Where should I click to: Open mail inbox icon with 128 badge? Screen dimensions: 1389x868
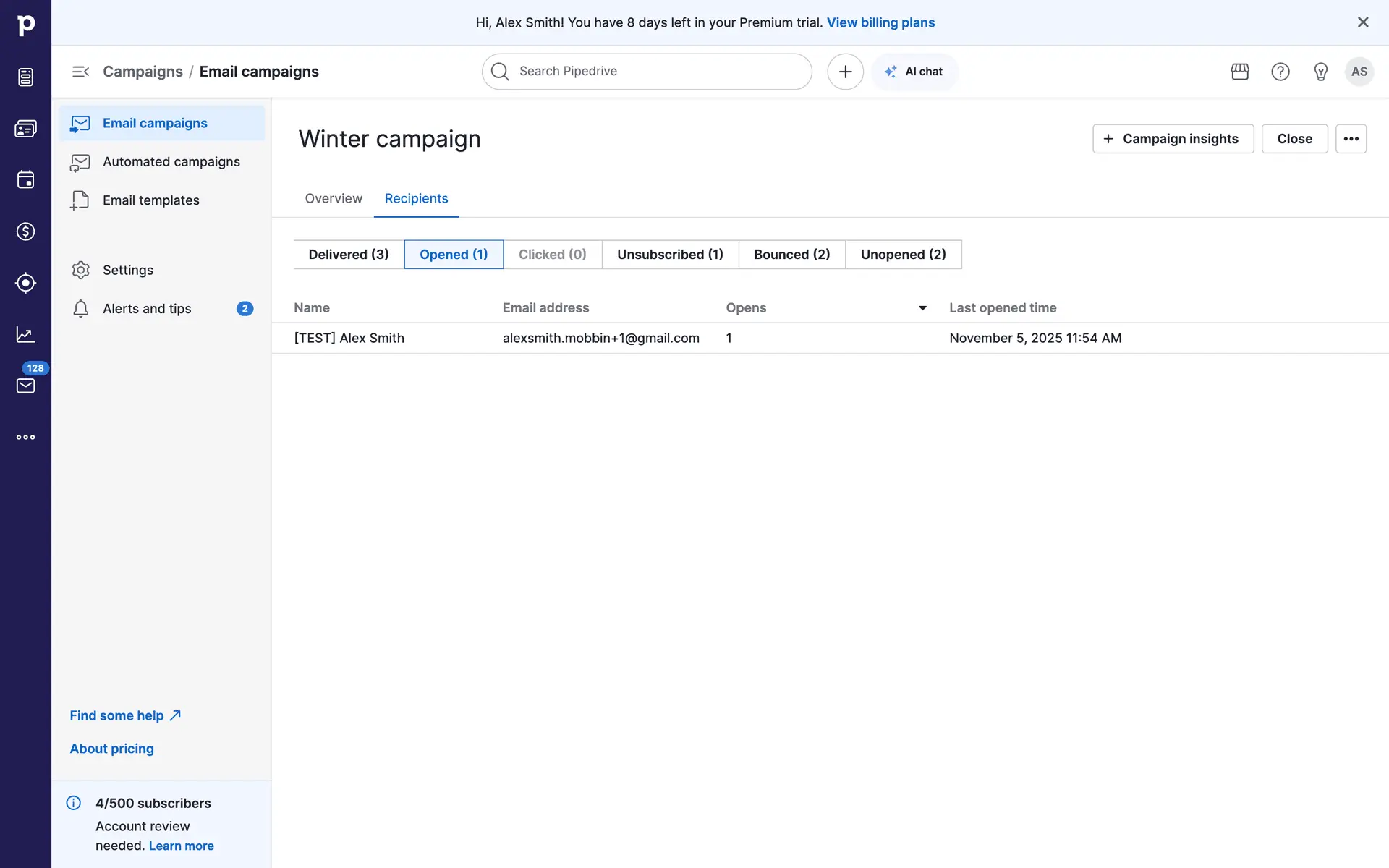tap(25, 386)
